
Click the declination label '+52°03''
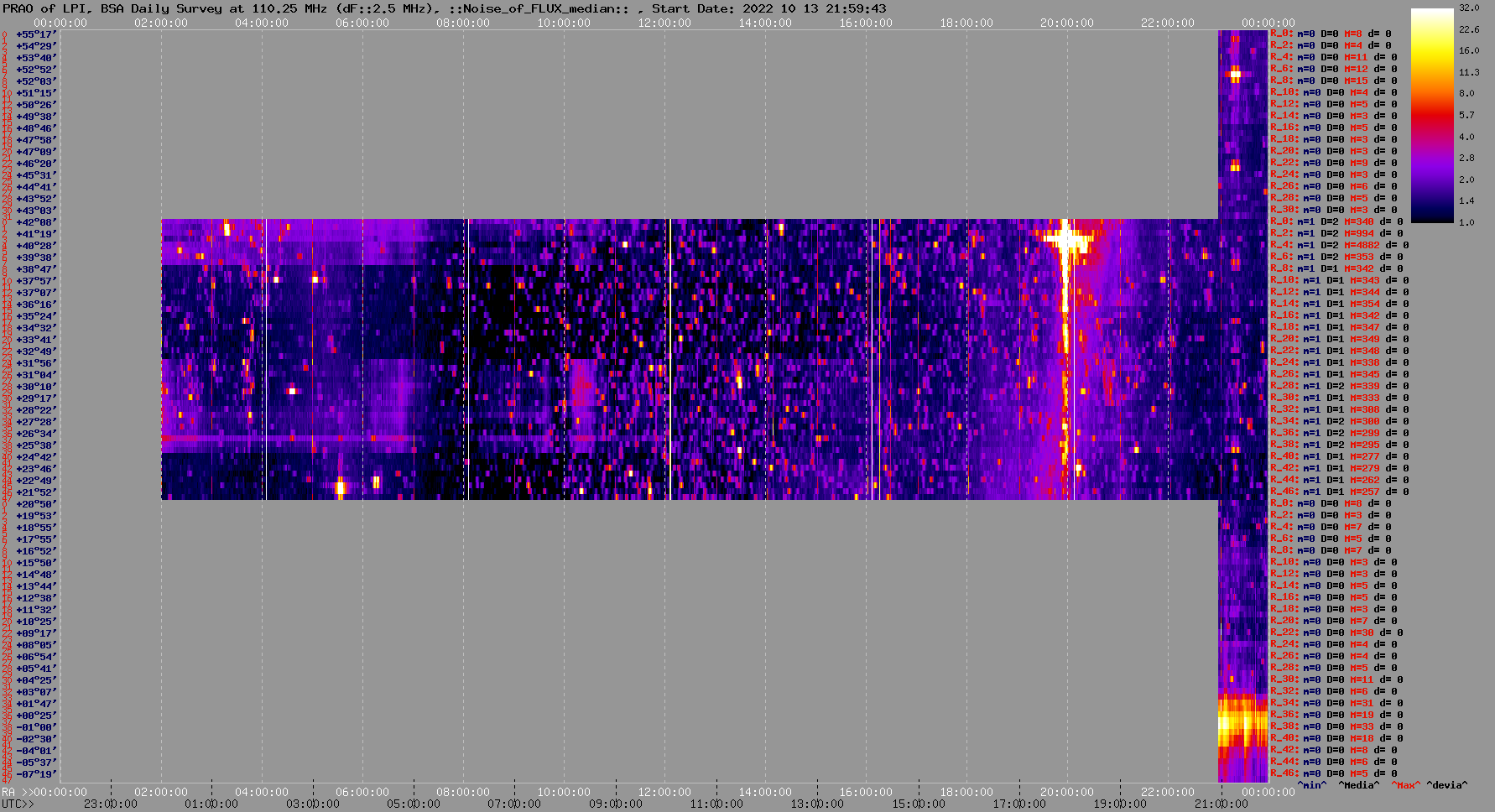[36, 81]
